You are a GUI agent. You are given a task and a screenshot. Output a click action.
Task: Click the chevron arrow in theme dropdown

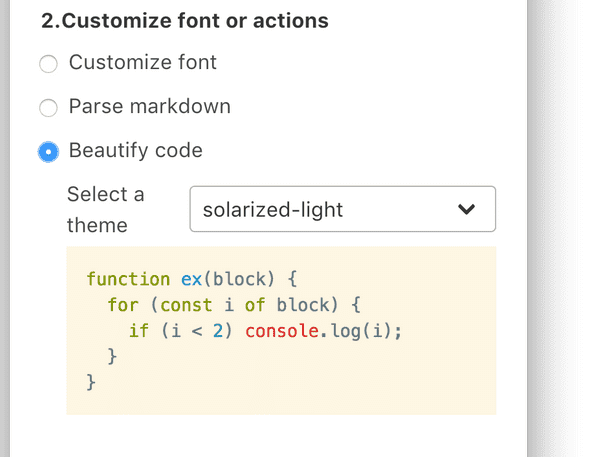coord(466,209)
